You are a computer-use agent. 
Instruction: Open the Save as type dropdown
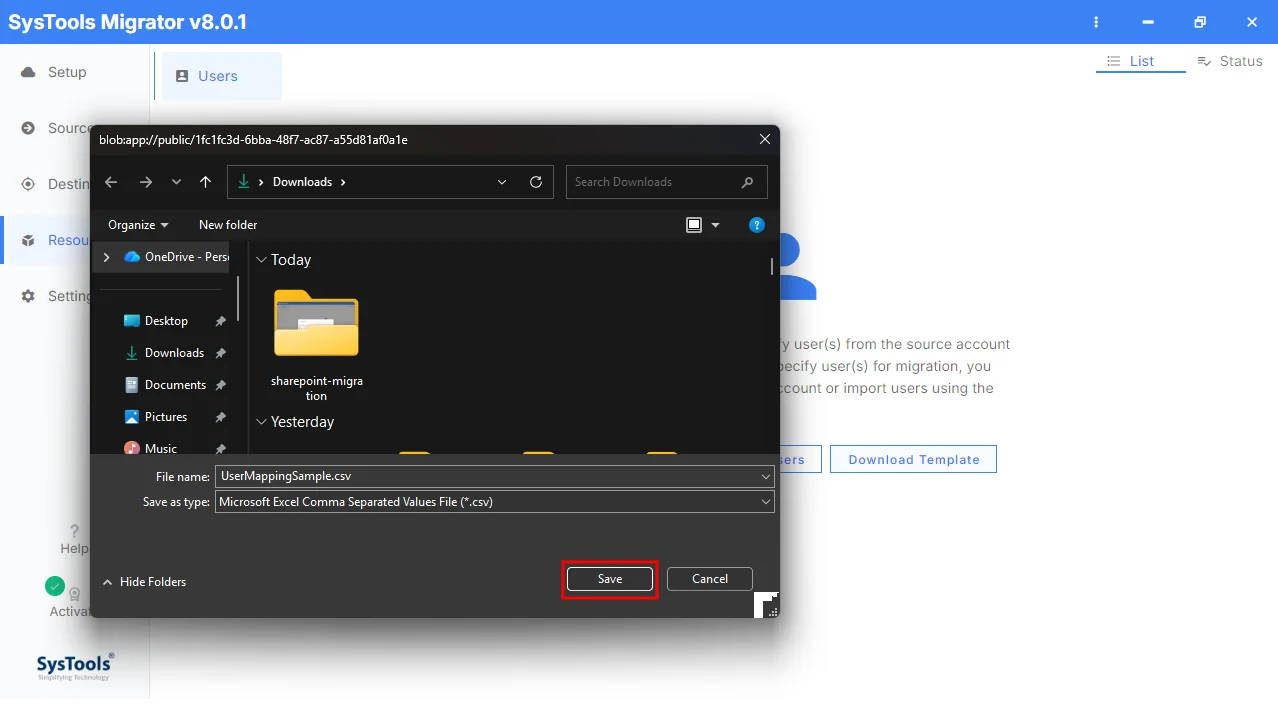point(495,502)
